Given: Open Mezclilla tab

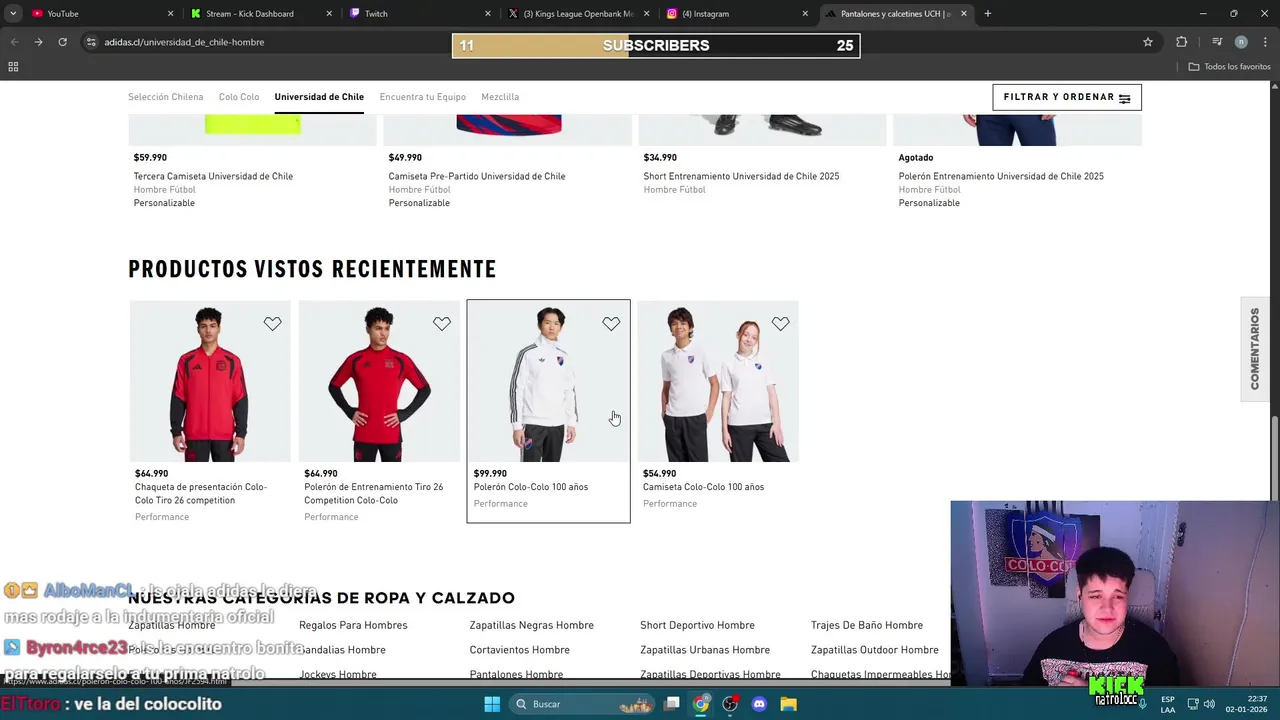Looking at the screenshot, I should tap(500, 97).
